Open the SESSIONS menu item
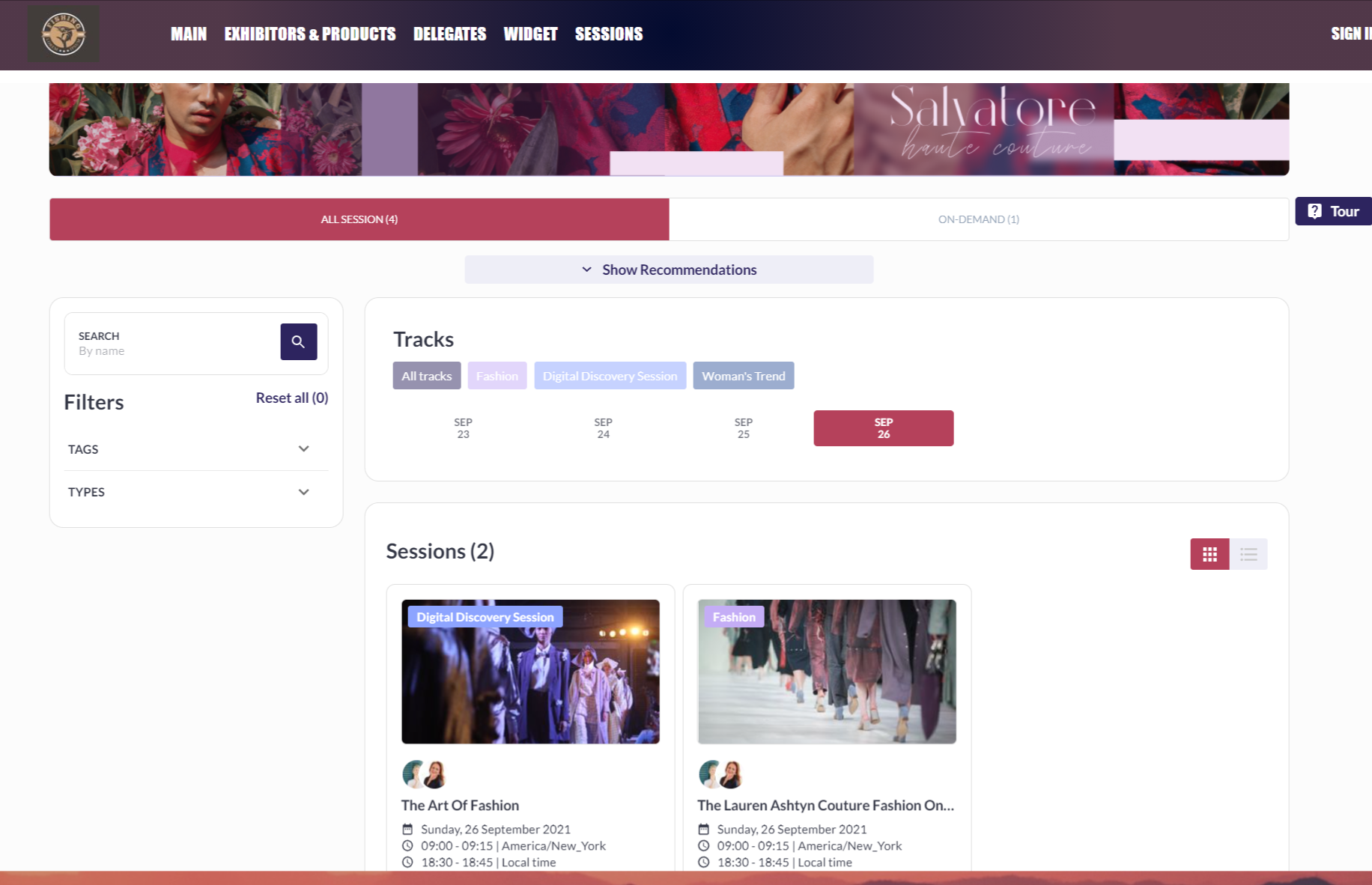The width and height of the screenshot is (1372, 885). point(609,34)
